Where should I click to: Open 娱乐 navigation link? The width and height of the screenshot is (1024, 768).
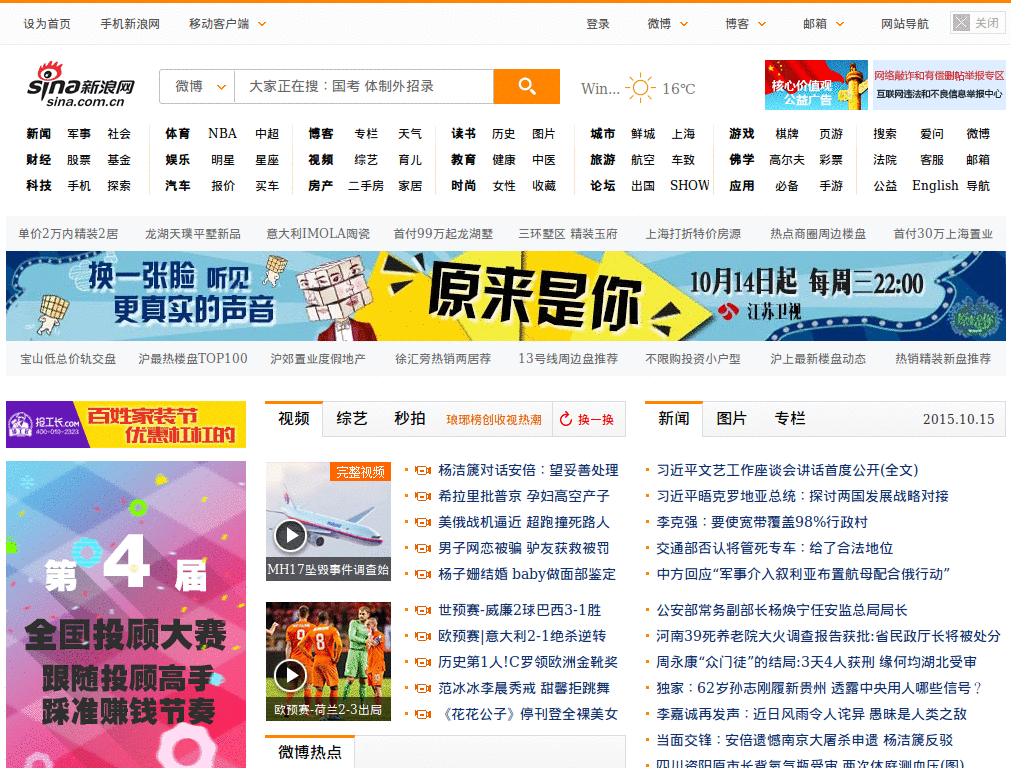pyautogui.click(x=177, y=159)
